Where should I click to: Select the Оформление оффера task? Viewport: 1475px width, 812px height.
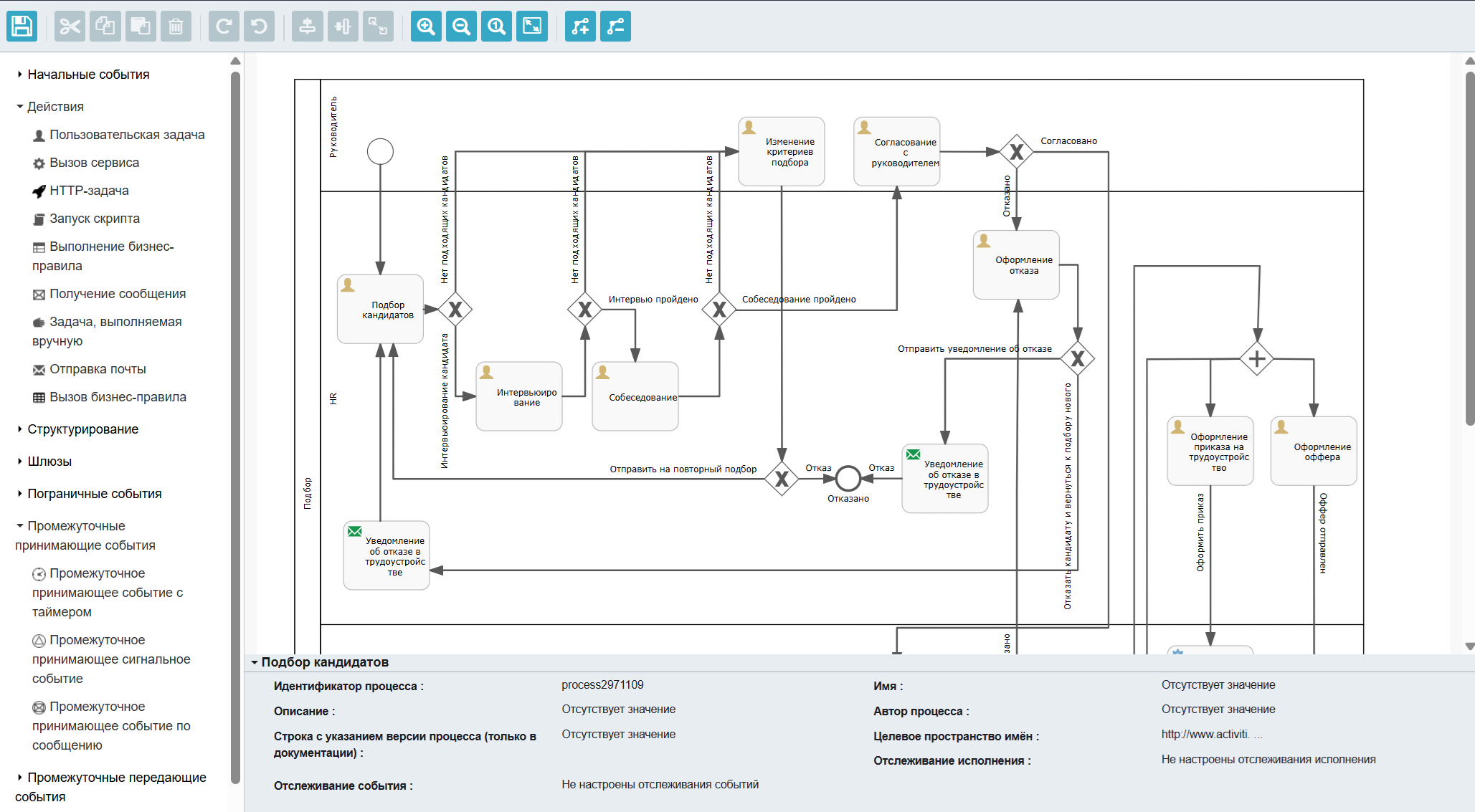pyautogui.click(x=1314, y=451)
